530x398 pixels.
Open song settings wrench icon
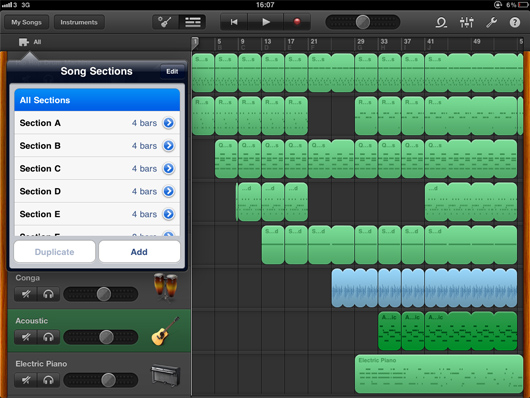click(x=491, y=23)
